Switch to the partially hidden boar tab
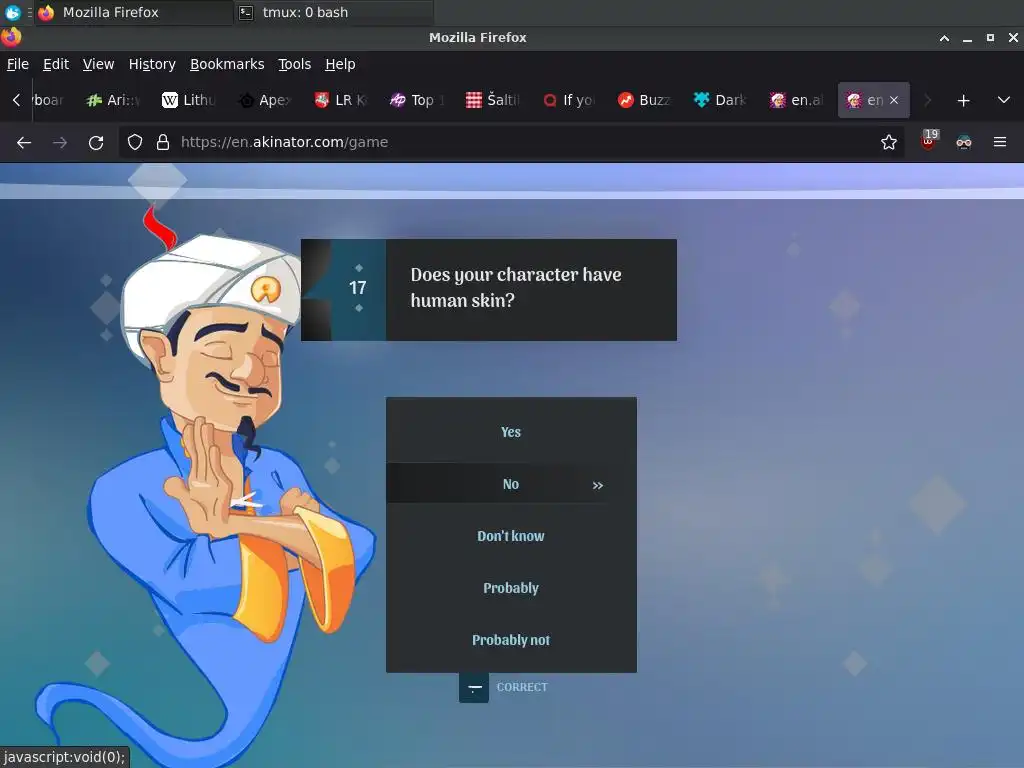The height and width of the screenshot is (768, 1024). point(50,100)
